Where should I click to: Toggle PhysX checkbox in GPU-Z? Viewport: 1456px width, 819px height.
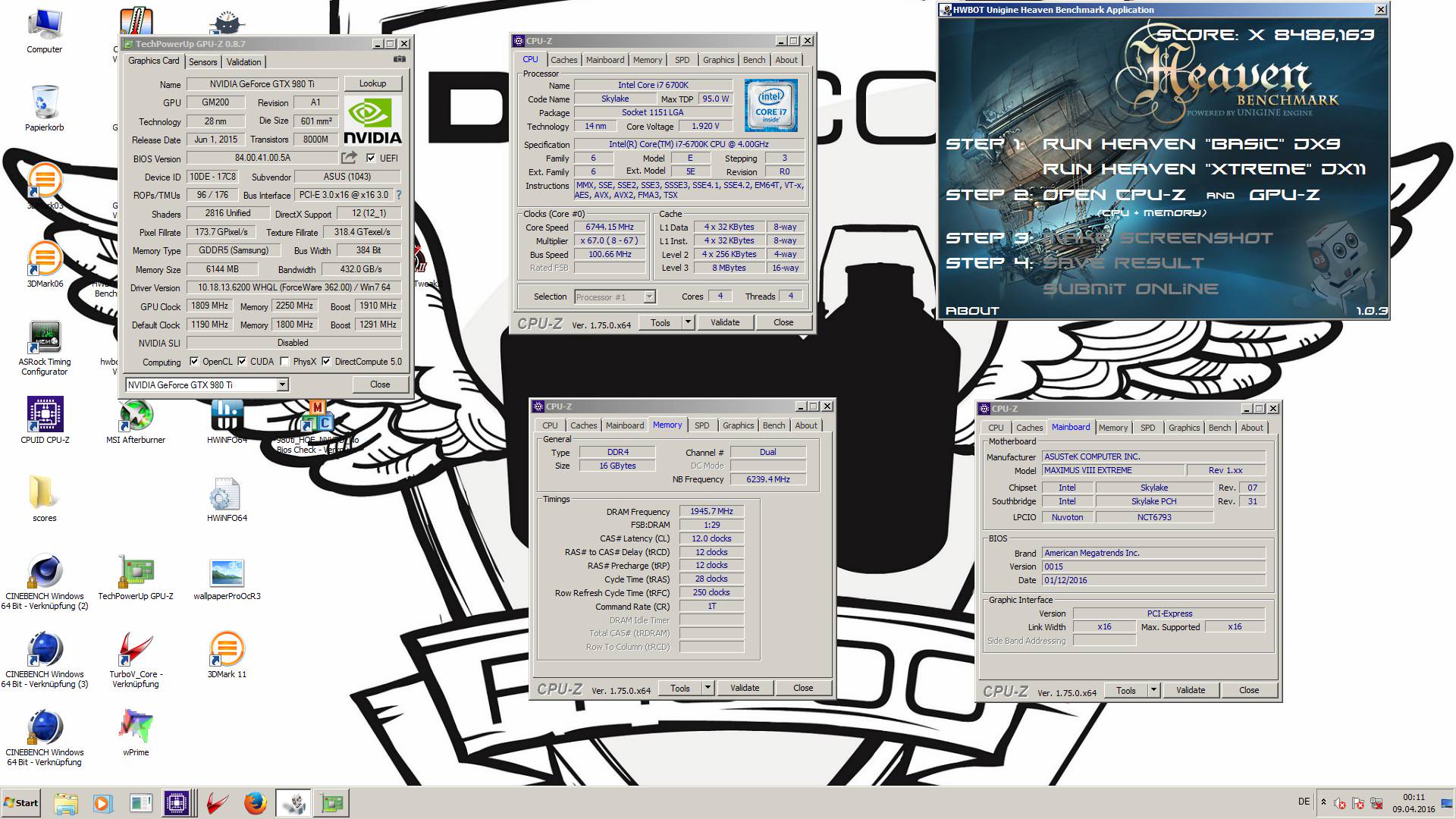click(284, 362)
